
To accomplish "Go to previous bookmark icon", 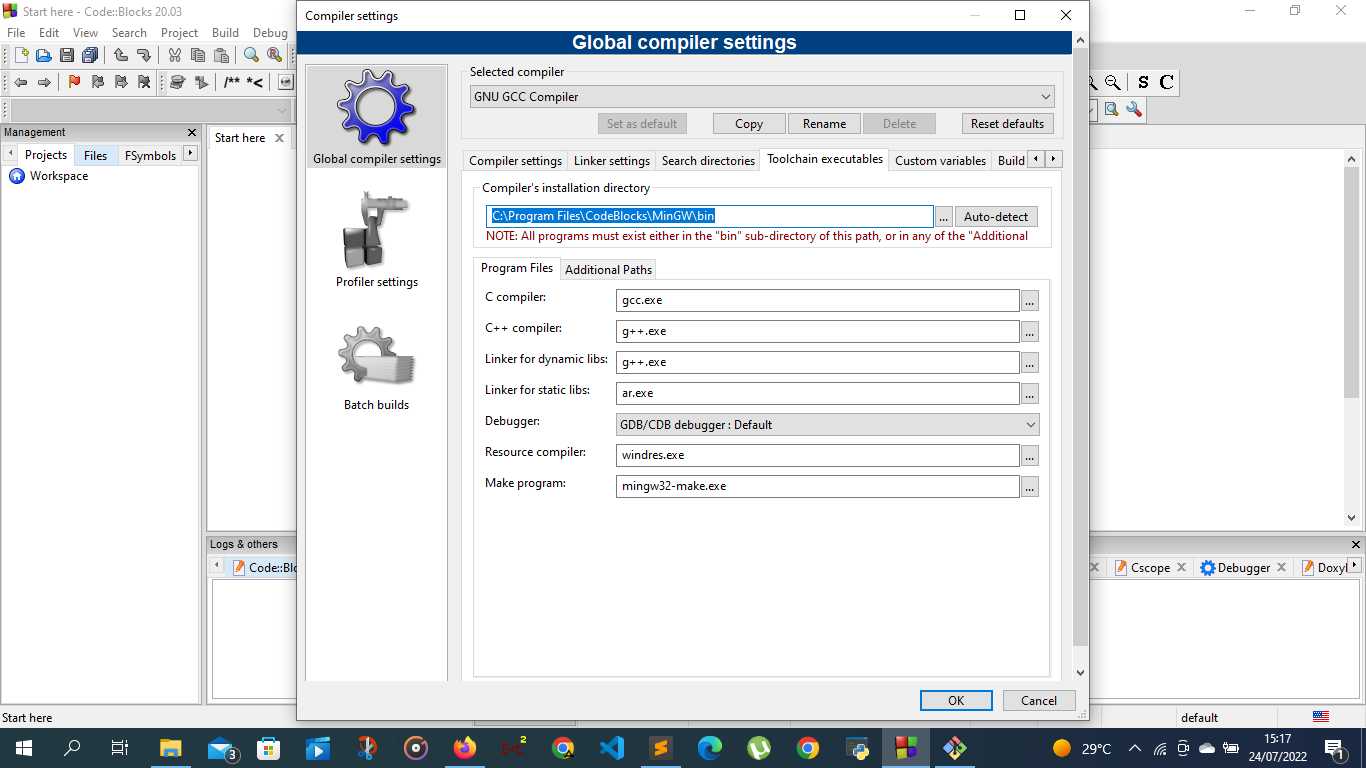I will 98,82.
